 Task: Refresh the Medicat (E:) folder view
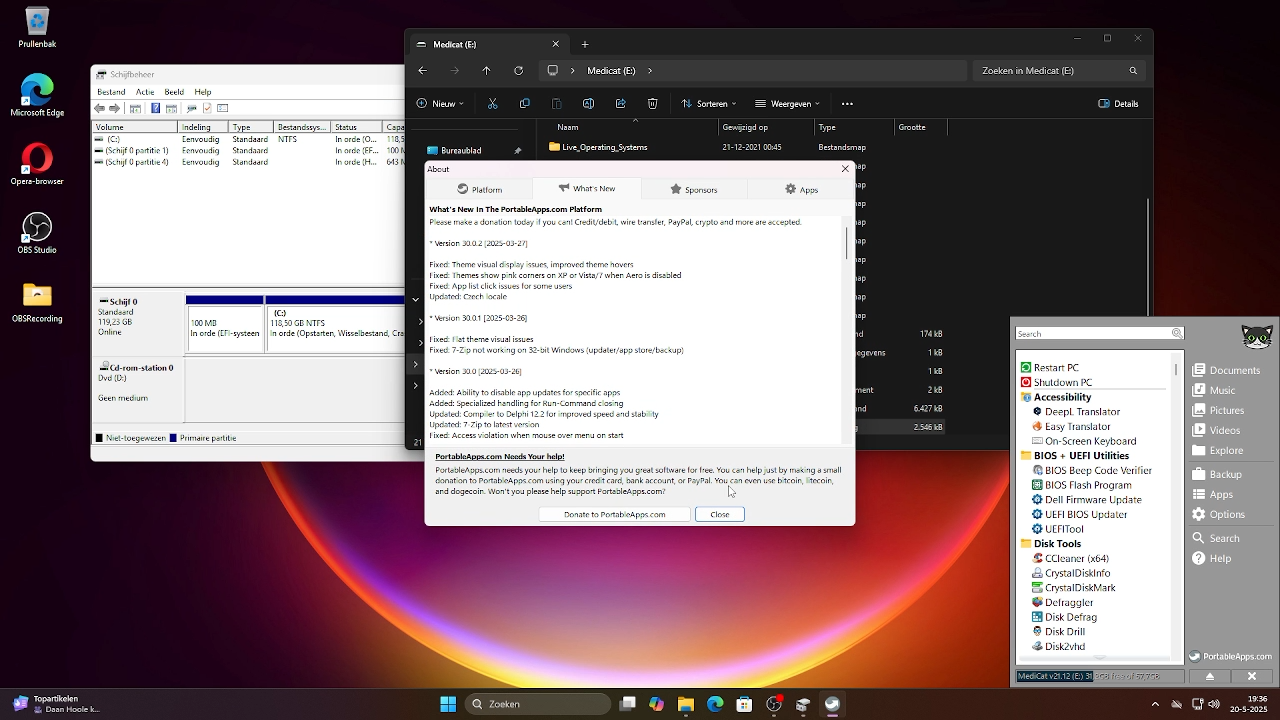click(x=518, y=70)
